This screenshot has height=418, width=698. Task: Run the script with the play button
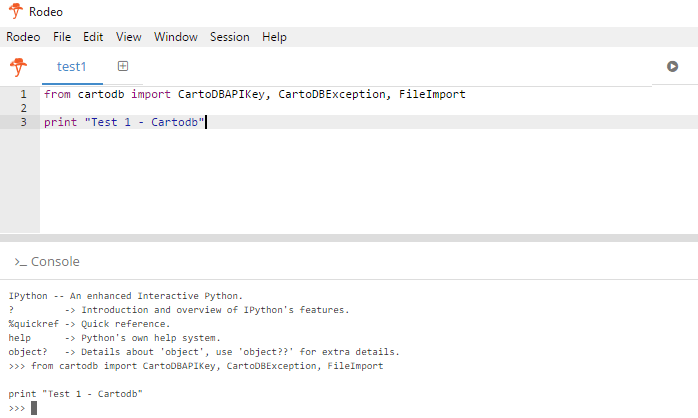[673, 66]
